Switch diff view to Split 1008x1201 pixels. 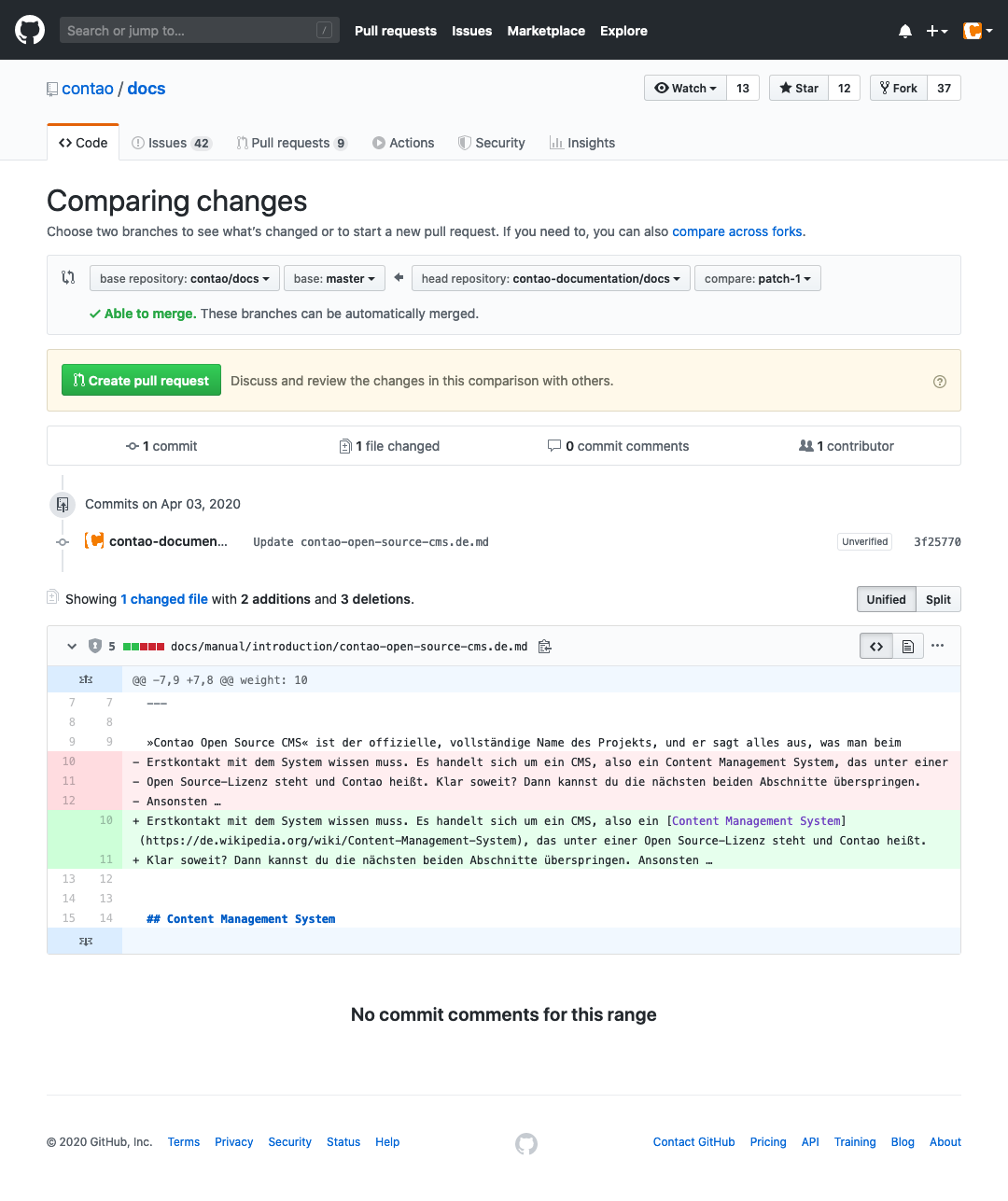[x=938, y=599]
